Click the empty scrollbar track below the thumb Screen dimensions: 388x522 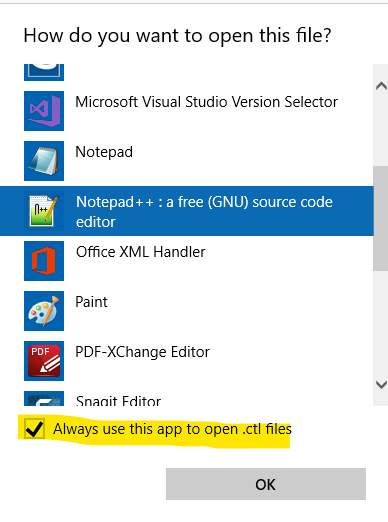pyautogui.click(x=380, y=323)
